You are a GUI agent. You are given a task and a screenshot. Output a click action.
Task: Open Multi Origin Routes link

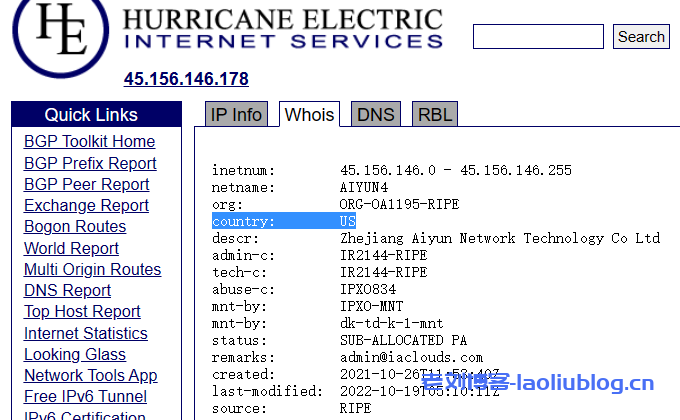click(x=92, y=269)
